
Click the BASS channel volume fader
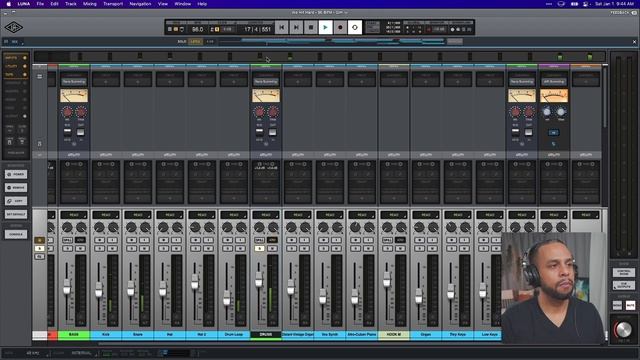[x=67, y=287]
